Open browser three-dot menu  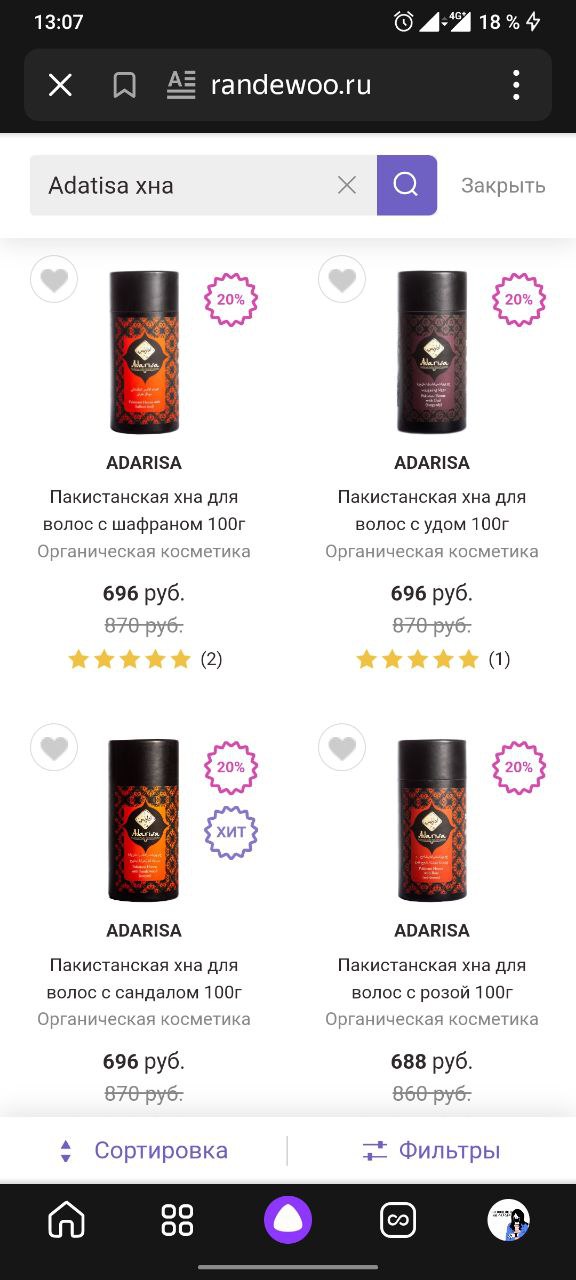[x=516, y=85]
